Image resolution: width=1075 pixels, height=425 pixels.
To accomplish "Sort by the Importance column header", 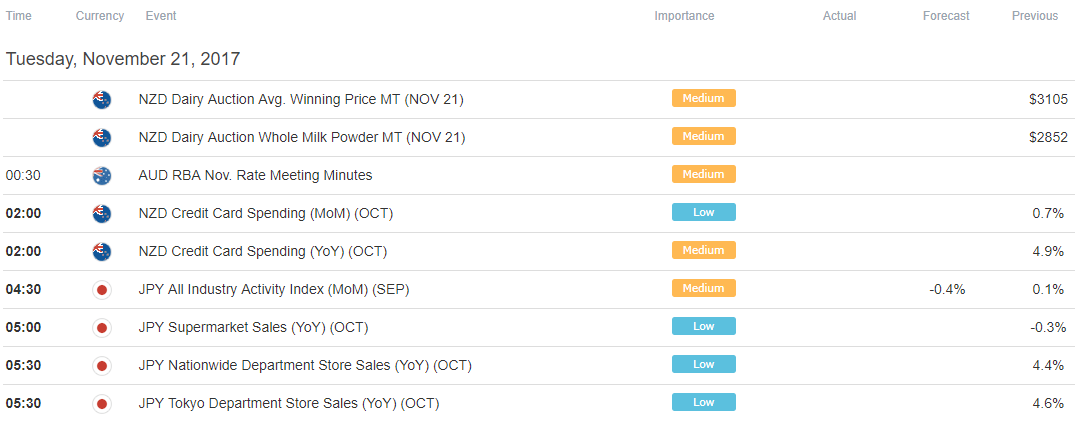I will (x=684, y=16).
